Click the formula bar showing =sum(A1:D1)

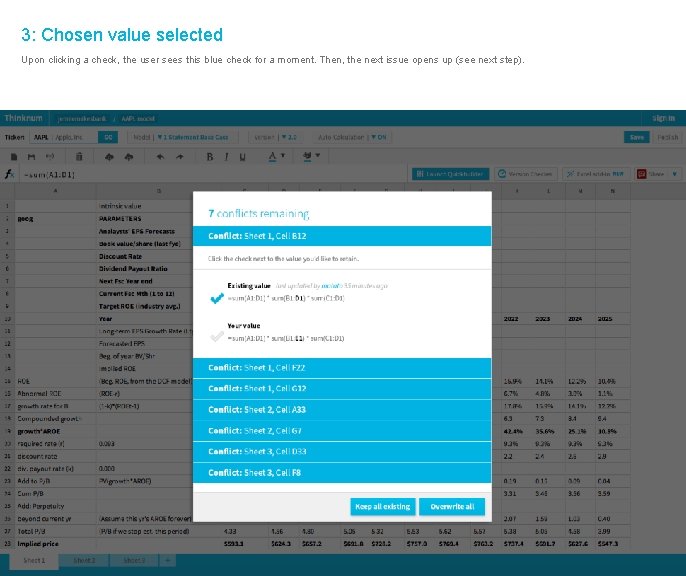click(214, 175)
